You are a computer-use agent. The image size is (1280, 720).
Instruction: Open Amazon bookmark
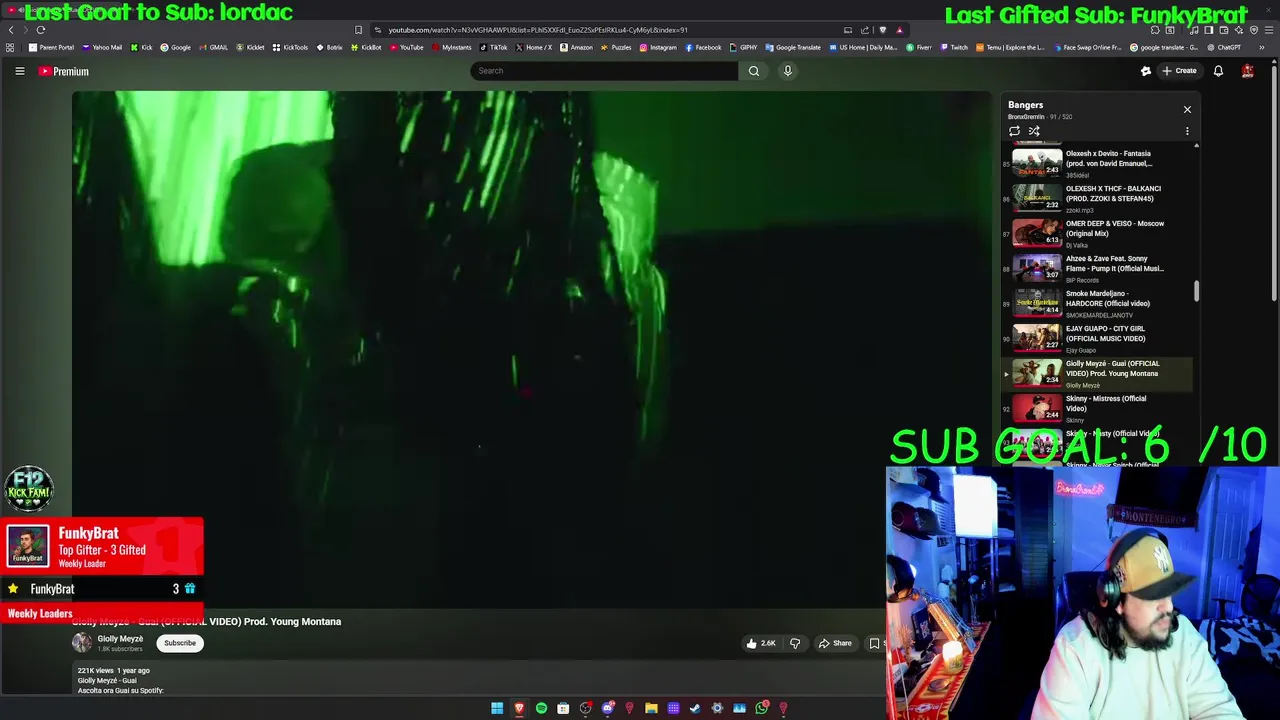coord(576,47)
